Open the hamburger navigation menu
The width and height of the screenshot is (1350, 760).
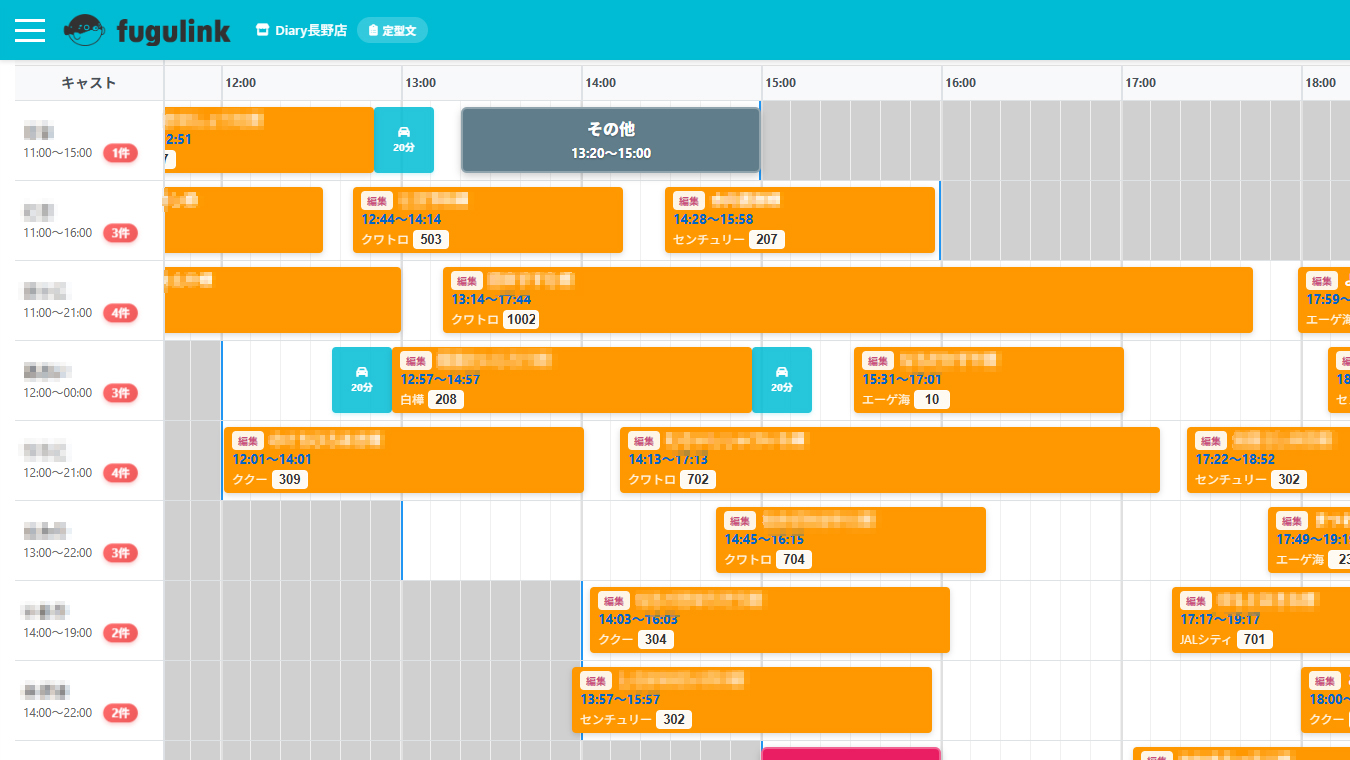pos(30,30)
